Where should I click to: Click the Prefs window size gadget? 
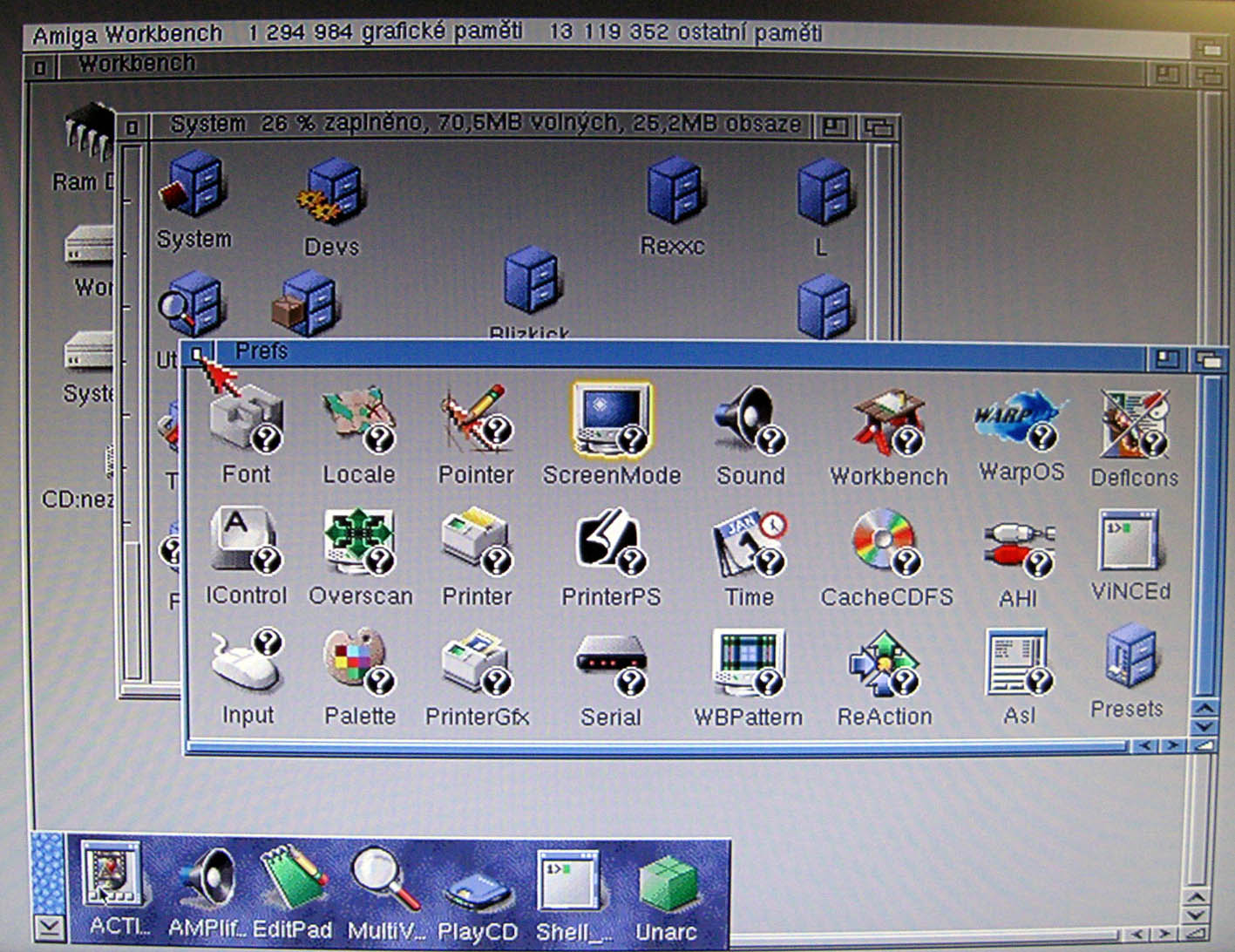coord(1204,745)
